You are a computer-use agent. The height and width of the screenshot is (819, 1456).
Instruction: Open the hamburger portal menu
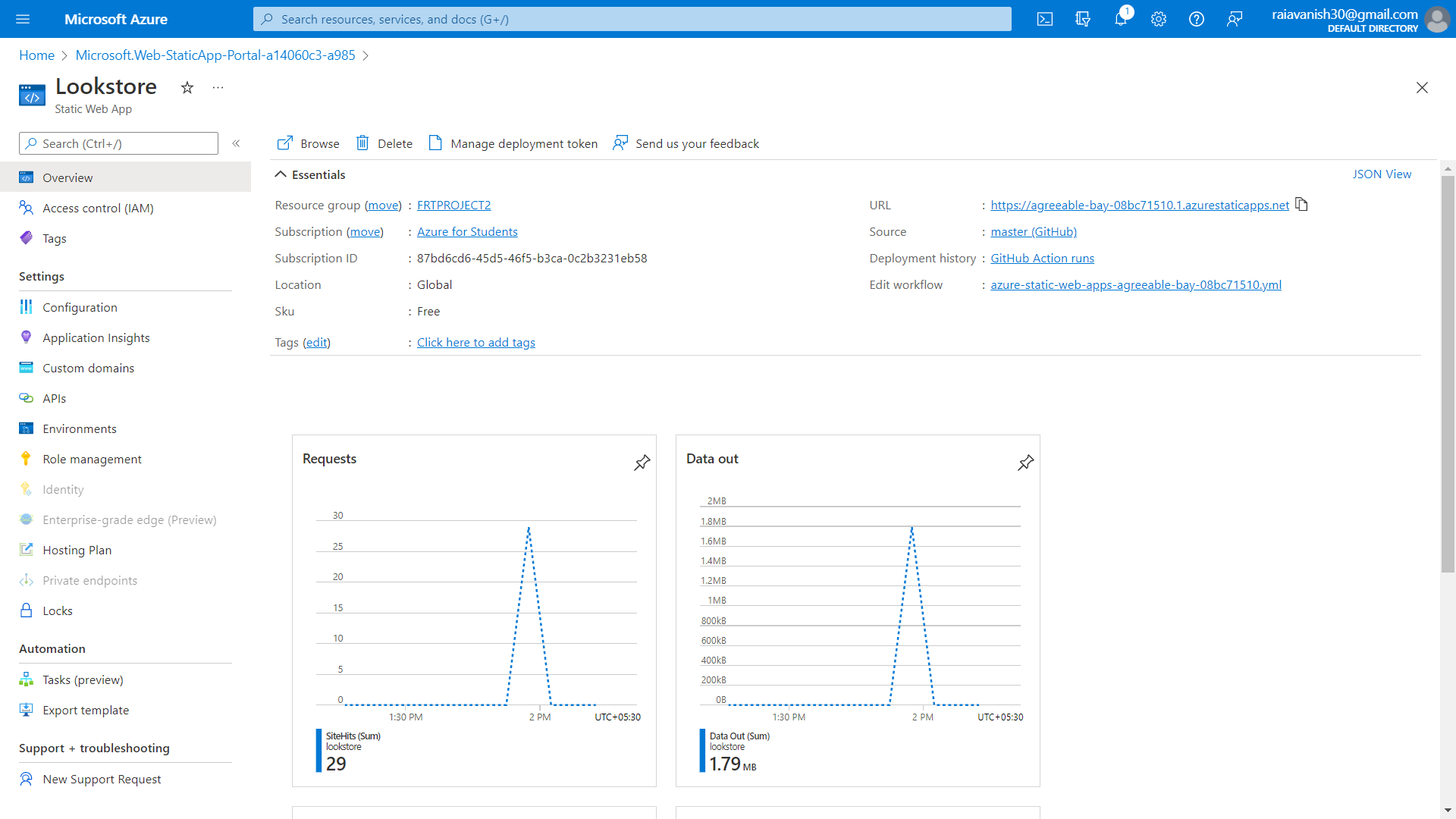23,19
